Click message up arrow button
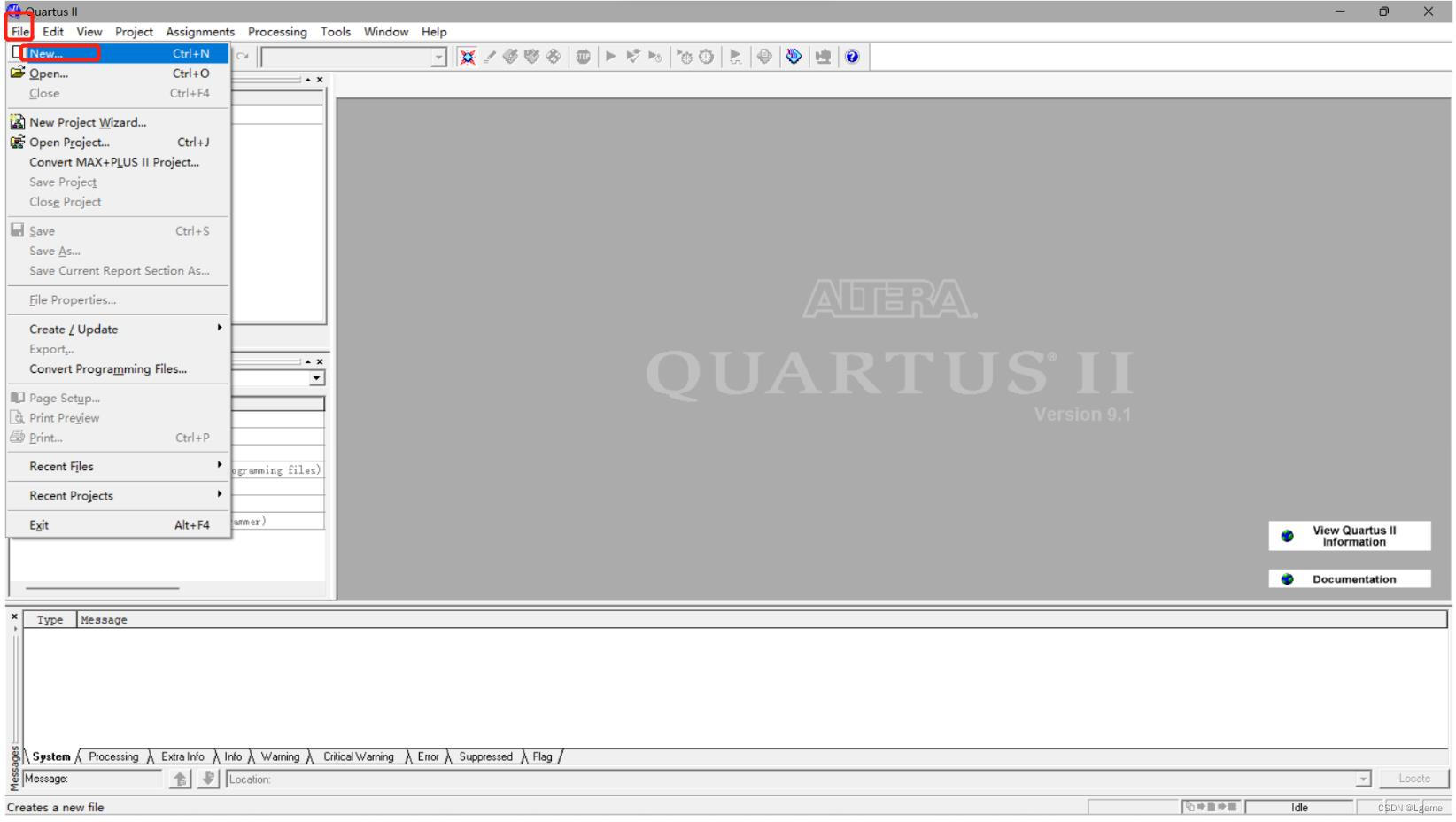This screenshot has width=1456, height=822. (x=181, y=779)
